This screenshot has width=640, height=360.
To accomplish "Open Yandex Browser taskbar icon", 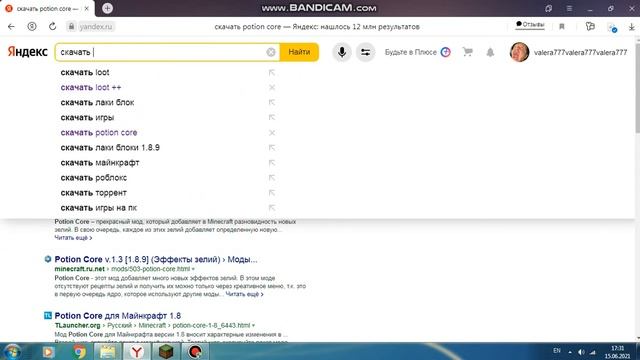I will click(x=137, y=351).
